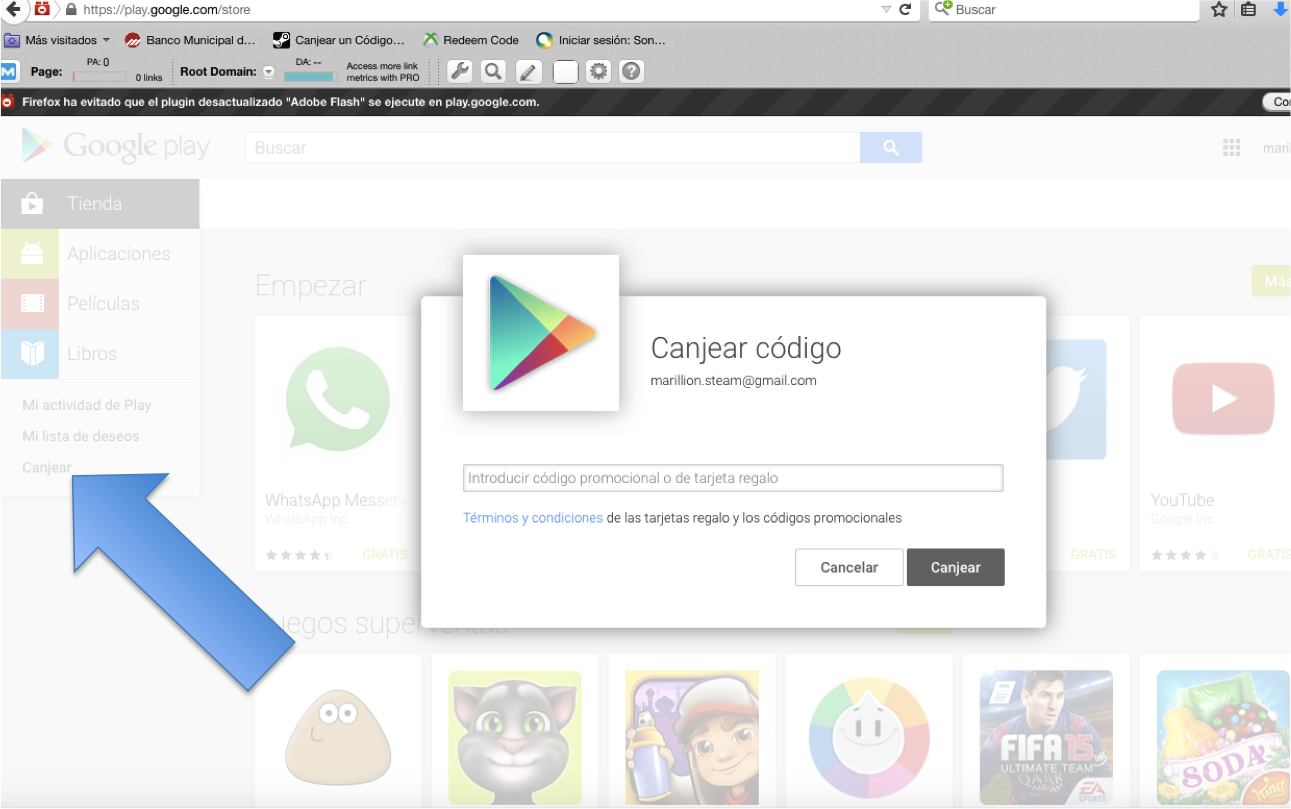Open the Pou game thumbnail

click(x=339, y=738)
